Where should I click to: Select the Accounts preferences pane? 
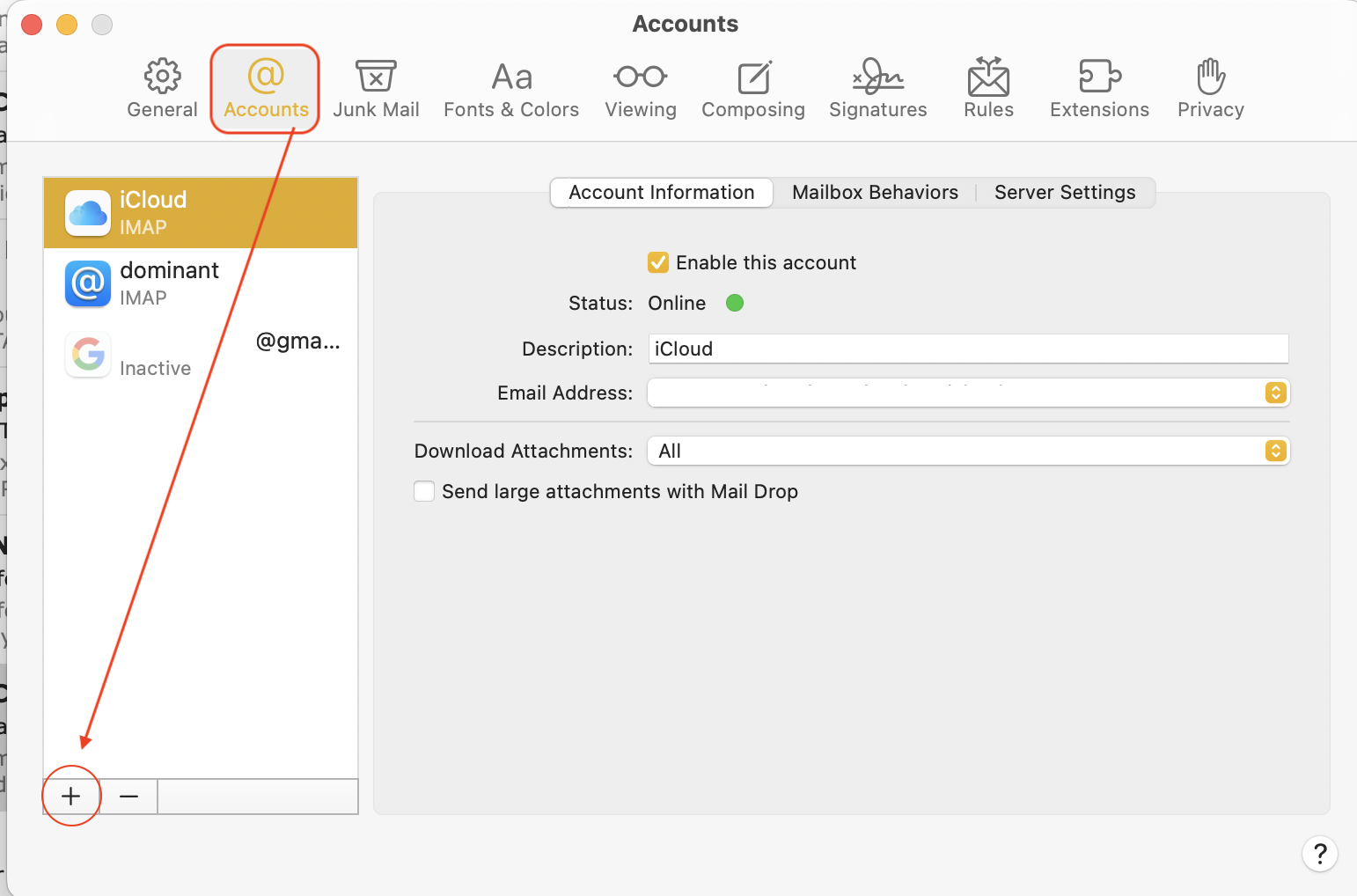pyautogui.click(x=266, y=88)
